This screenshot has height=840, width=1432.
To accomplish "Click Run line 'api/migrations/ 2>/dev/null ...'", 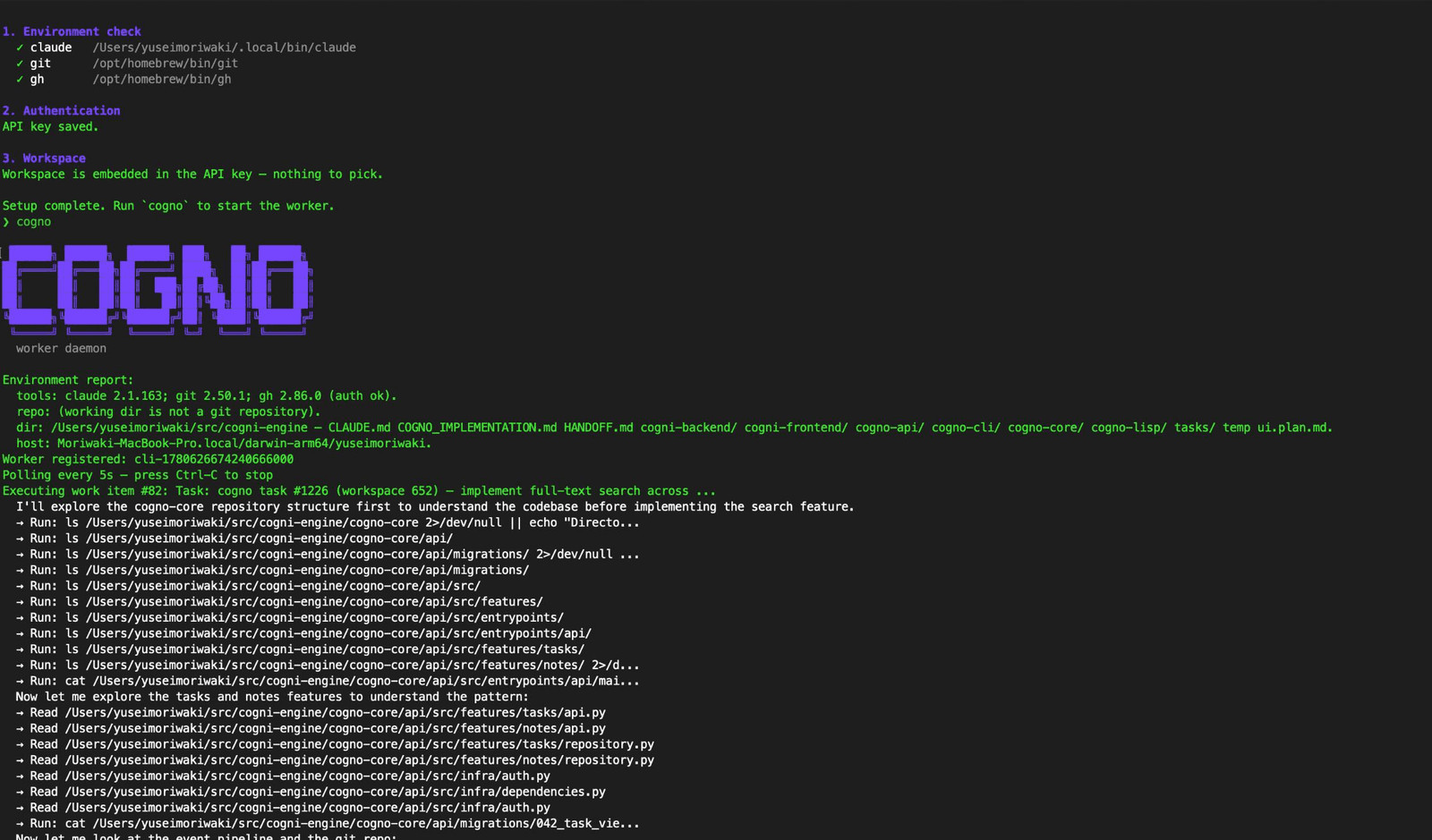I will [x=328, y=555].
